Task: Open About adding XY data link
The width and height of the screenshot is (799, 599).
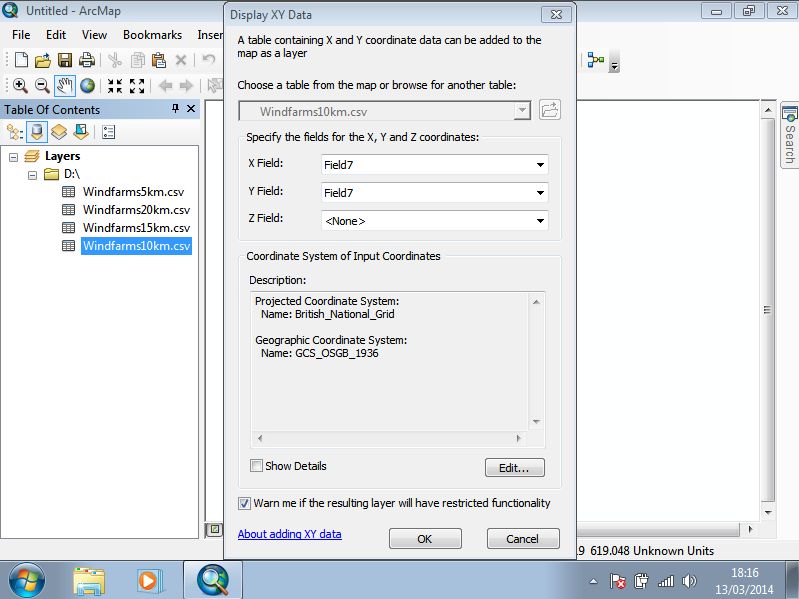Action: [x=289, y=534]
